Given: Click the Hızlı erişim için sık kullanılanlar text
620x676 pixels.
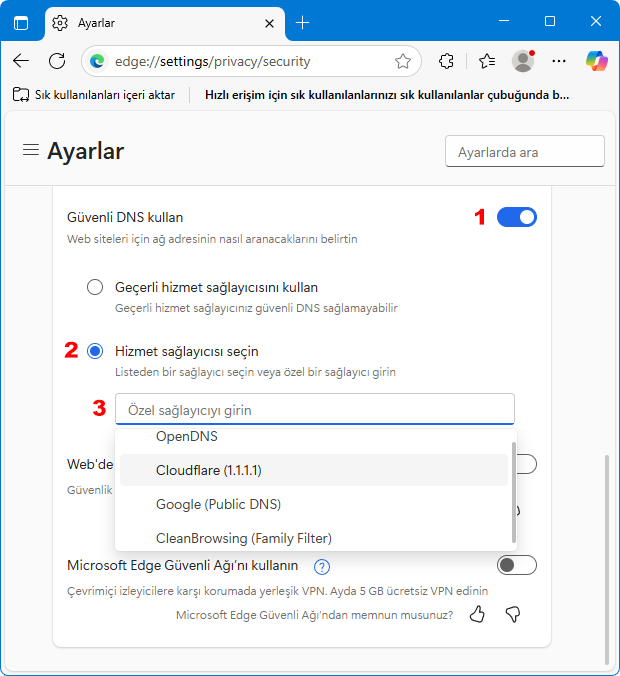Looking at the screenshot, I should [x=387, y=95].
